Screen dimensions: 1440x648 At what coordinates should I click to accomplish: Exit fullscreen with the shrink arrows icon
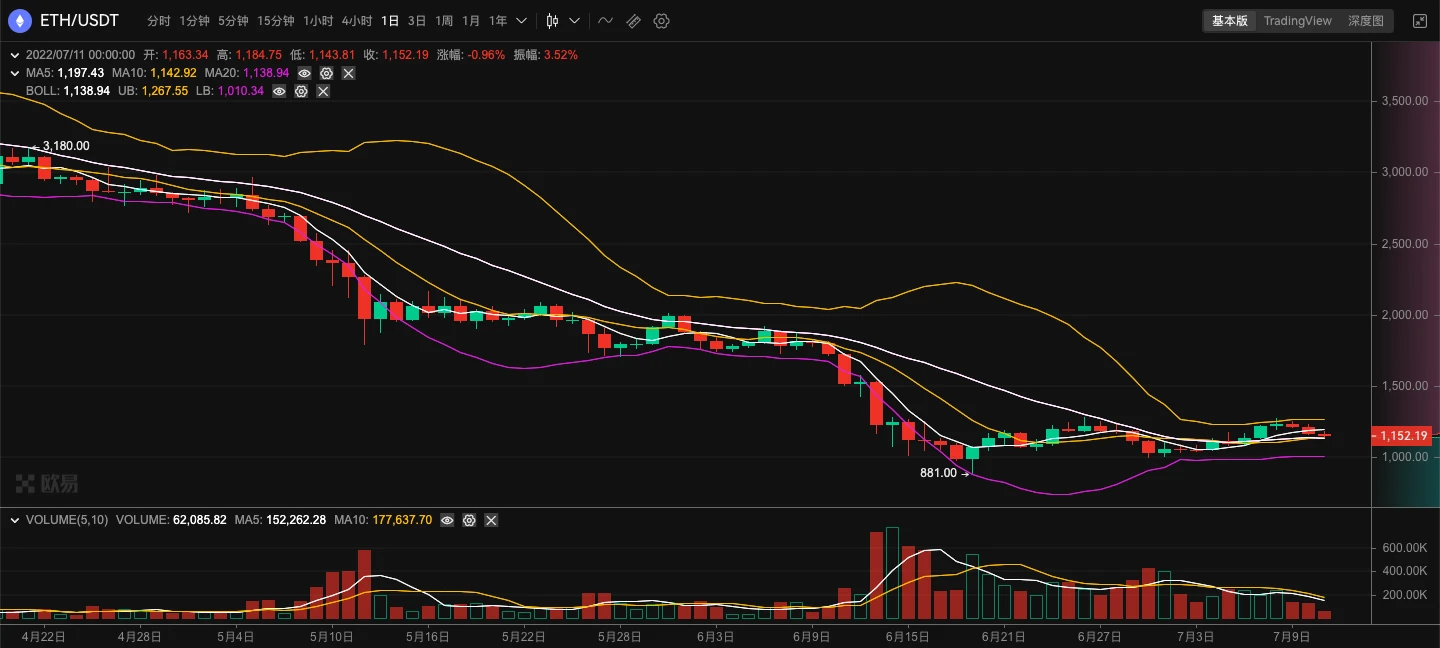[x=1419, y=21]
